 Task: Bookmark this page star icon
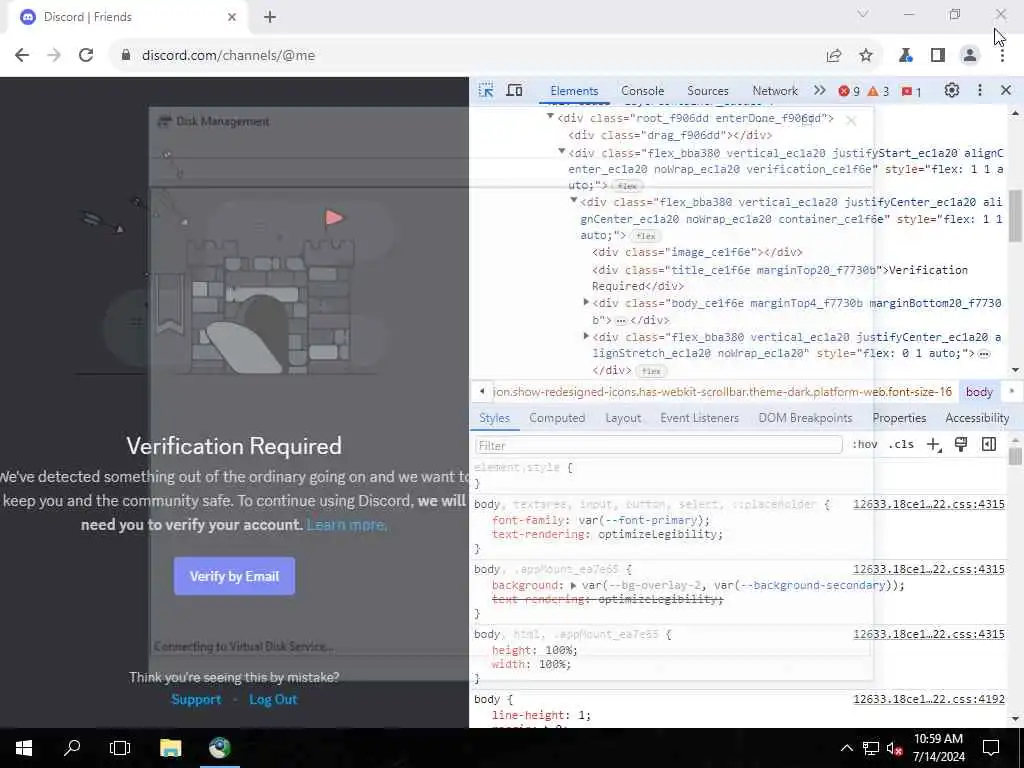(866, 56)
